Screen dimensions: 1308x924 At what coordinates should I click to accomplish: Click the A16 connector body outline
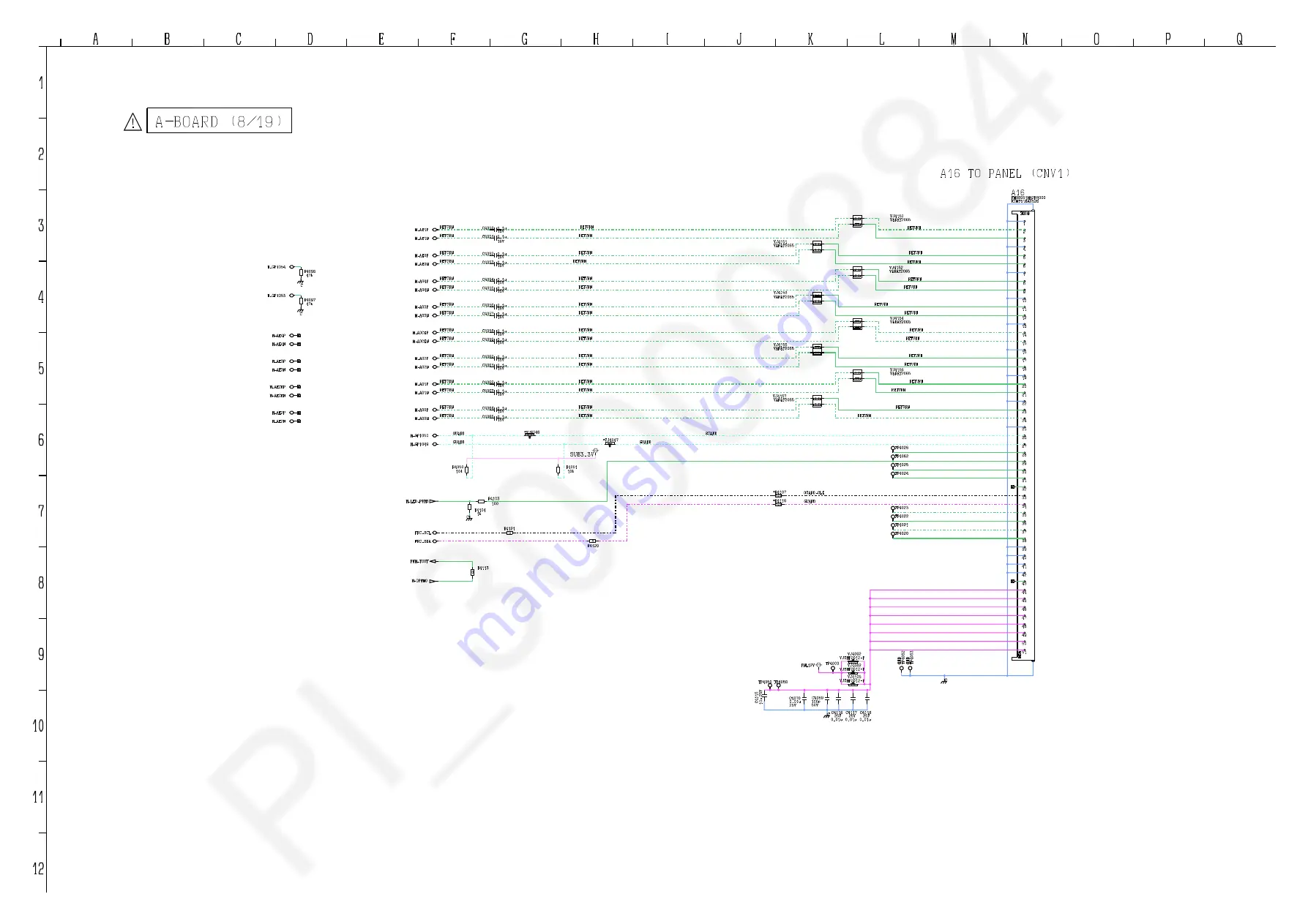(x=1023, y=436)
